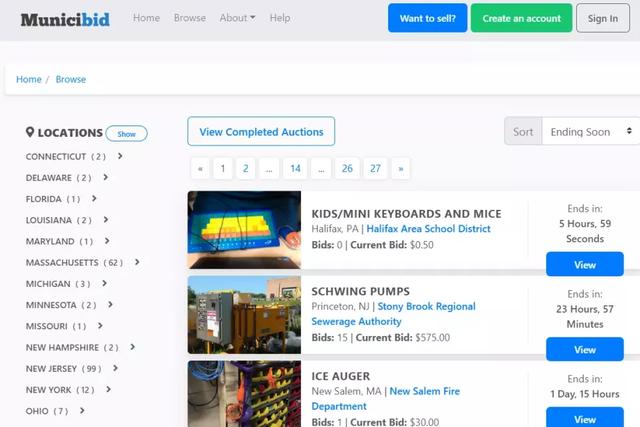Go to next page arrow in pagination
640x427 pixels.
click(x=401, y=168)
